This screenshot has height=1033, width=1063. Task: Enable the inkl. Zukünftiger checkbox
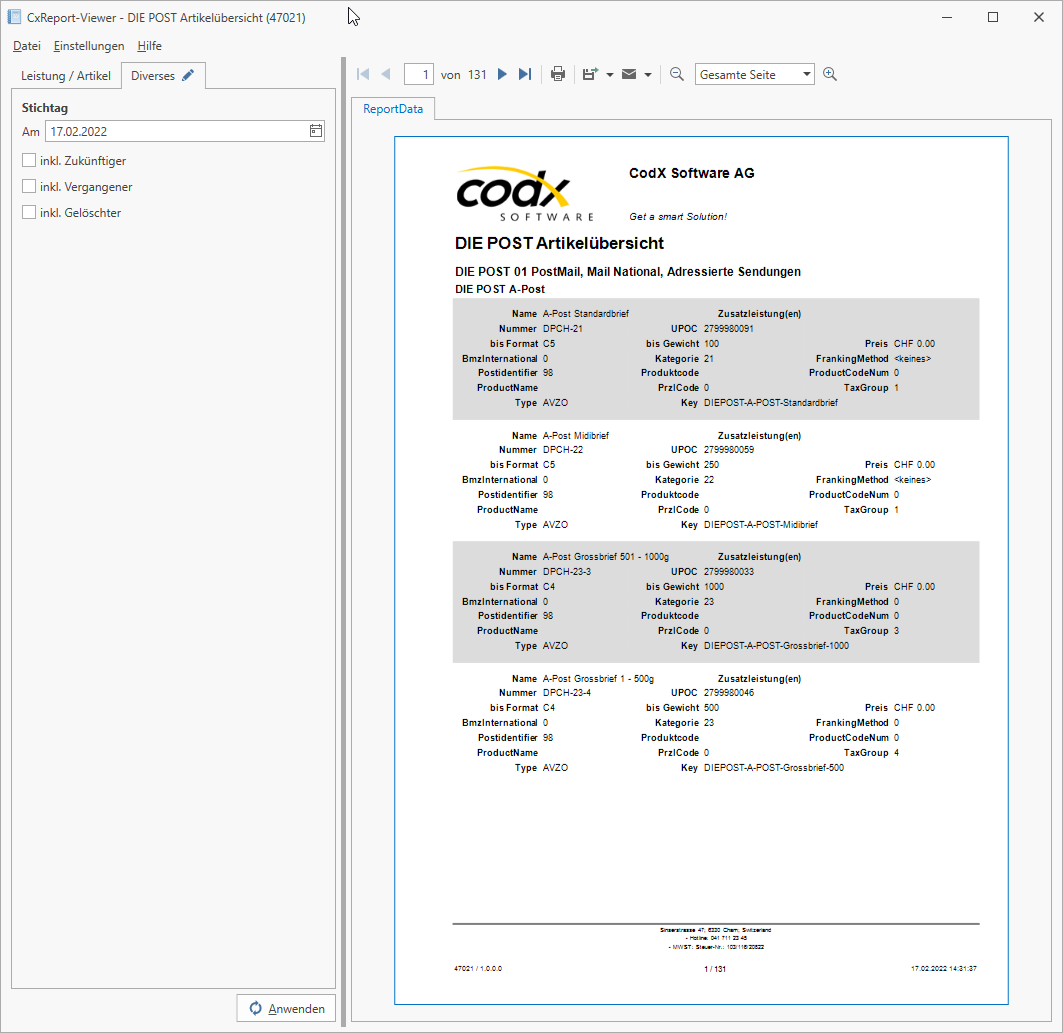tap(28, 161)
